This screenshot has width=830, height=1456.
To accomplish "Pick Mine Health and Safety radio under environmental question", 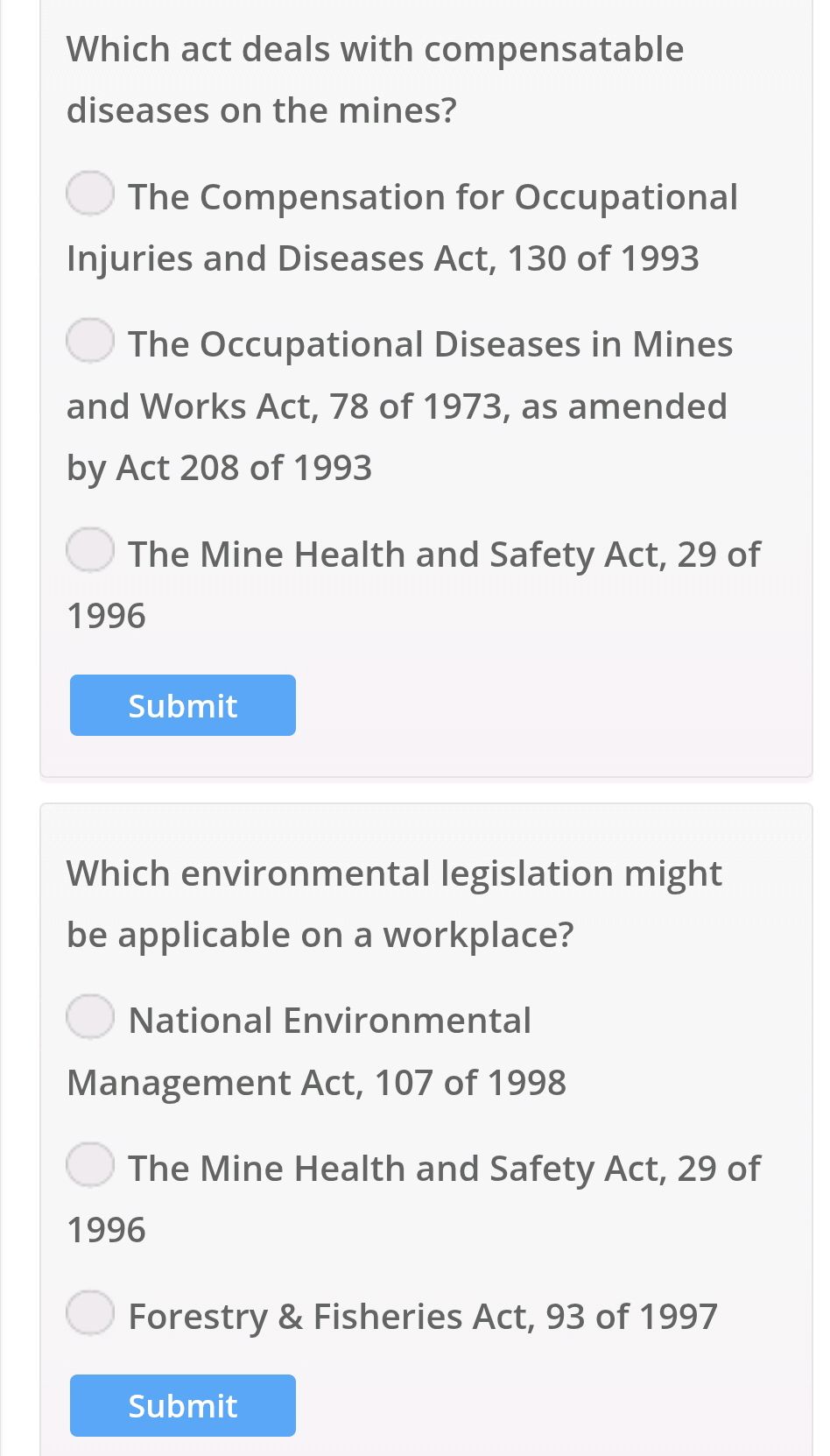I will pos(90,1164).
